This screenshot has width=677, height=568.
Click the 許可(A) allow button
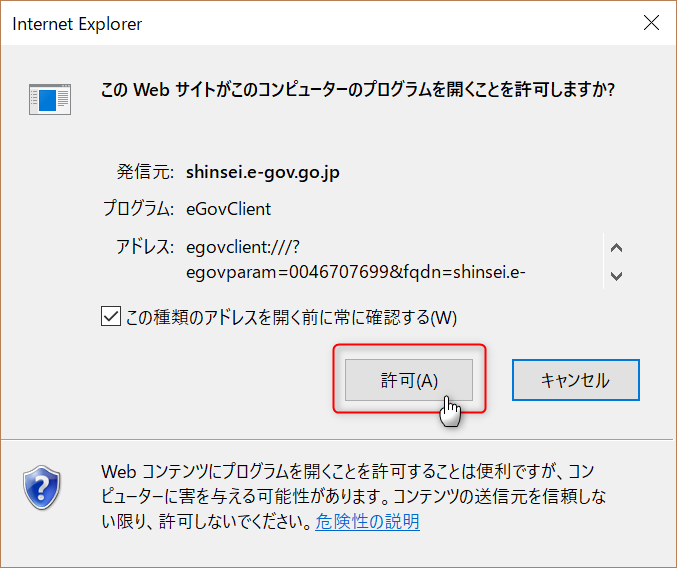408,380
